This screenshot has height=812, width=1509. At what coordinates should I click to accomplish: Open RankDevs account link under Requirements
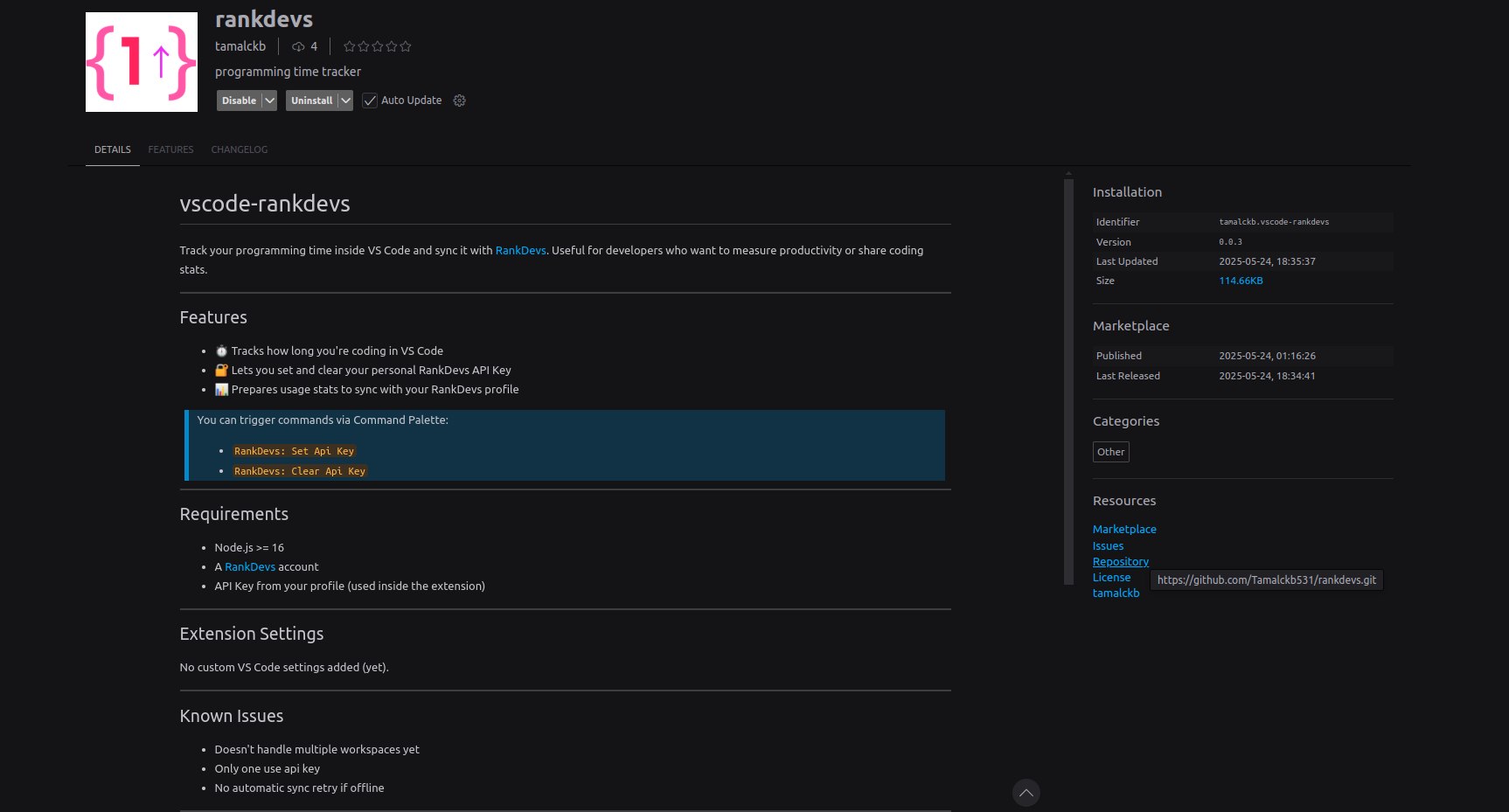tap(250, 566)
